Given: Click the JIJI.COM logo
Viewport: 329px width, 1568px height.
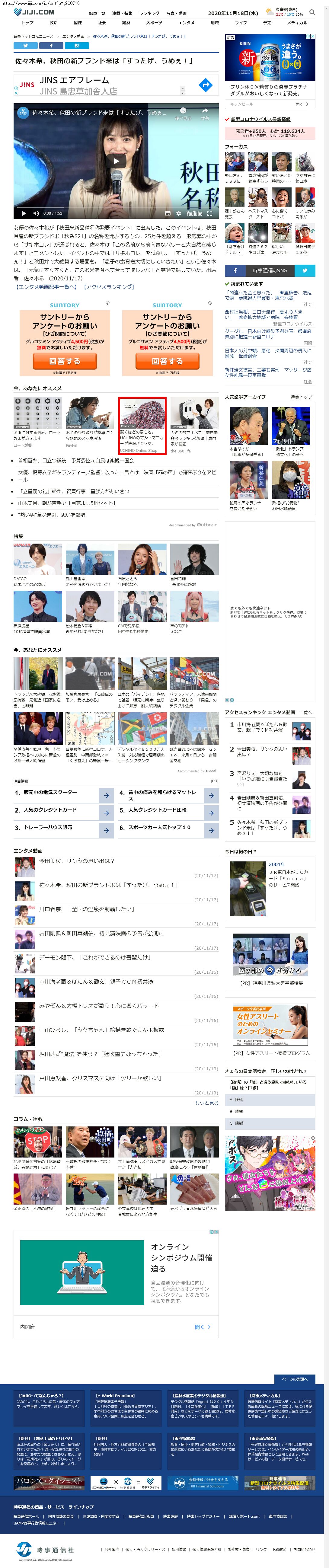Looking at the screenshot, I should [x=35, y=12].
